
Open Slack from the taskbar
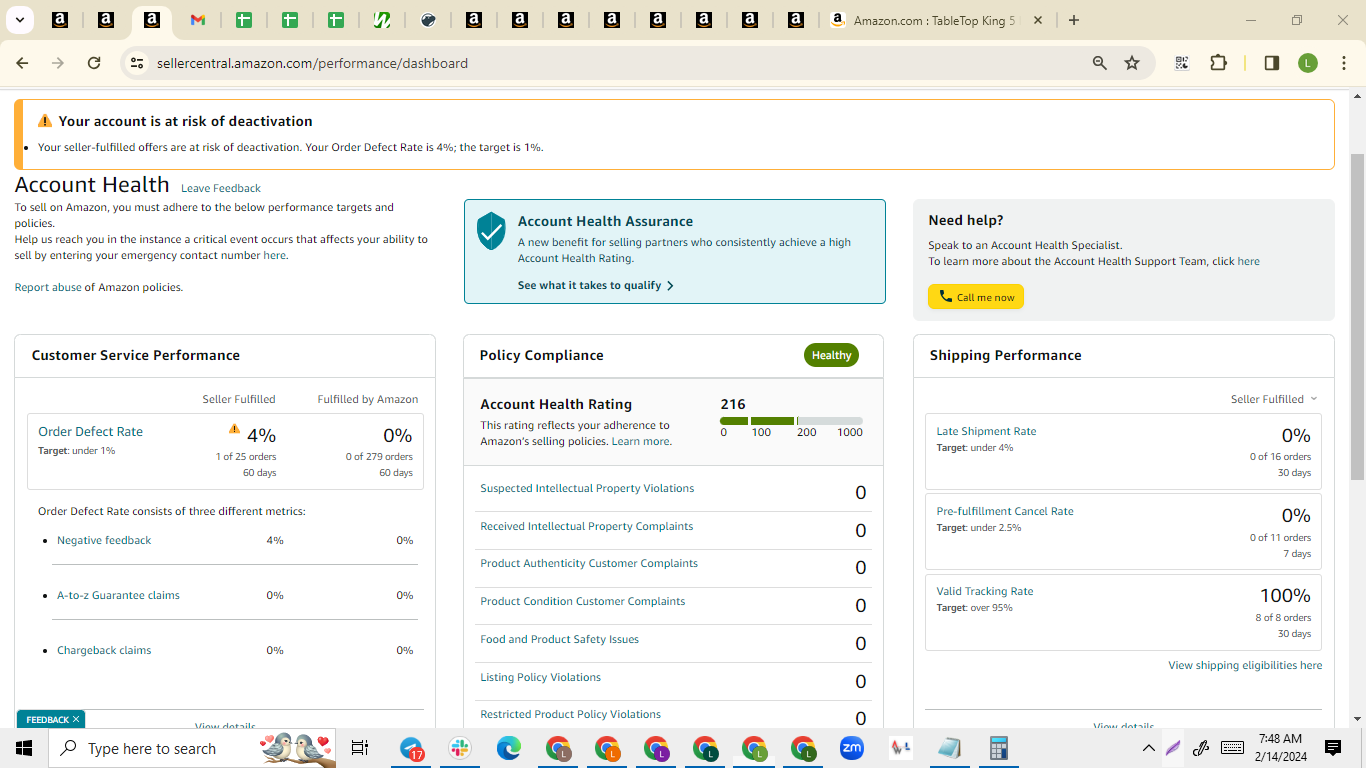coord(461,748)
